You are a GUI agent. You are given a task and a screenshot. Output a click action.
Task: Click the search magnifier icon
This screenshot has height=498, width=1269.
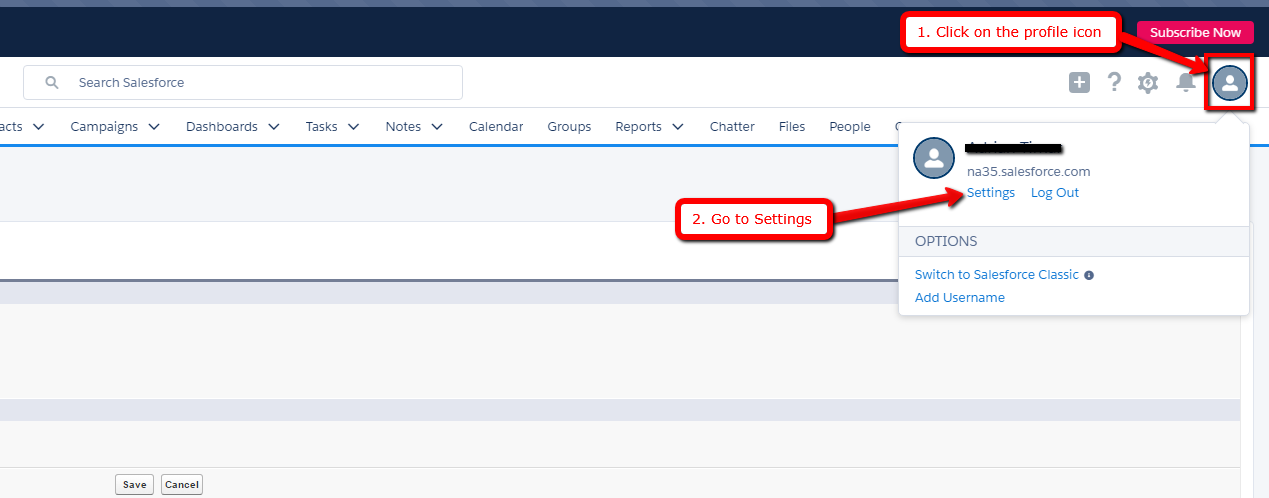click(x=52, y=83)
